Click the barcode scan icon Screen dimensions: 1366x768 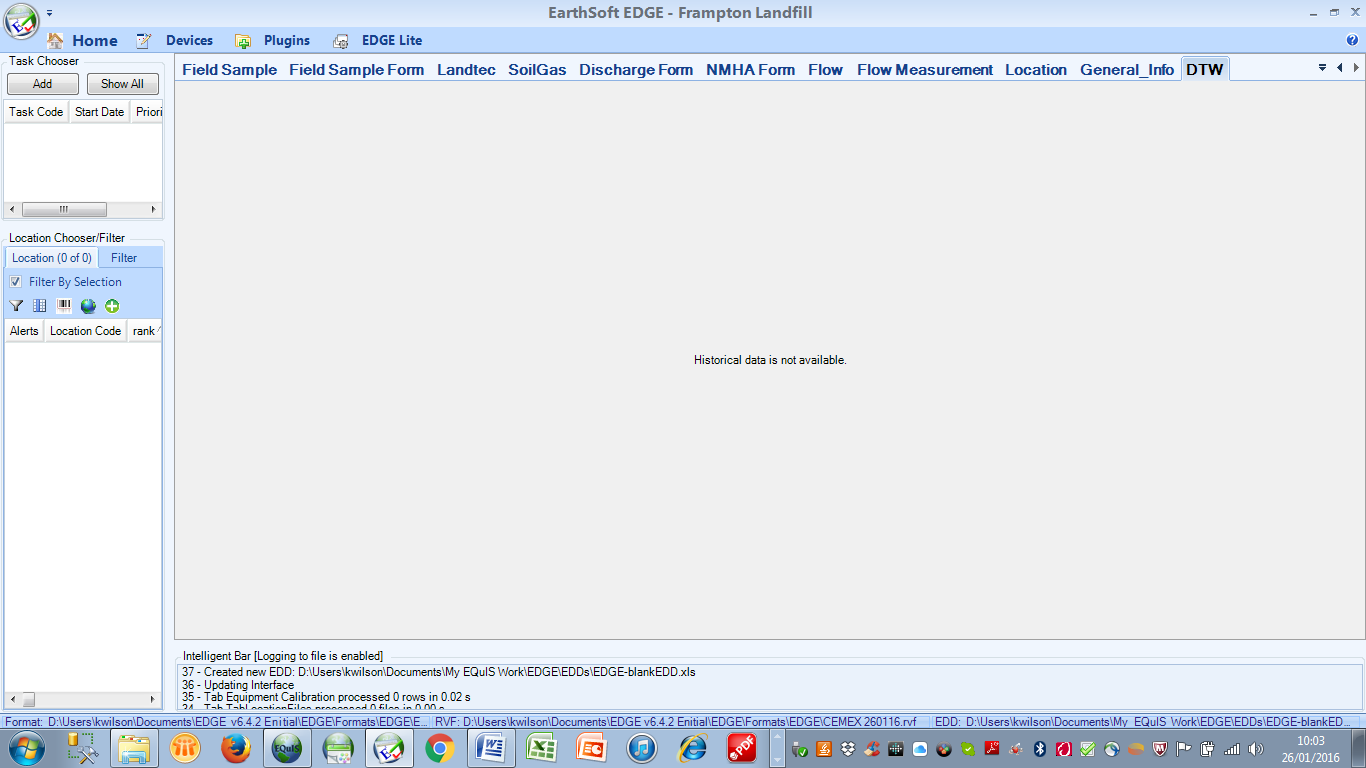tap(64, 306)
